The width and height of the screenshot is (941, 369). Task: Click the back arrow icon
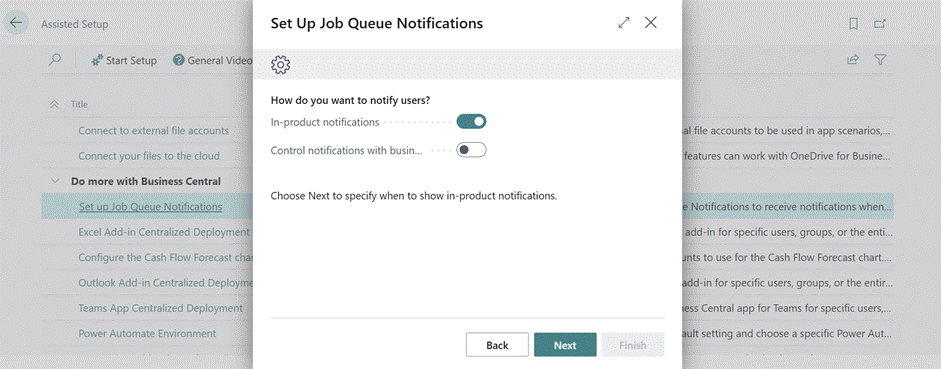pyautogui.click(x=16, y=23)
